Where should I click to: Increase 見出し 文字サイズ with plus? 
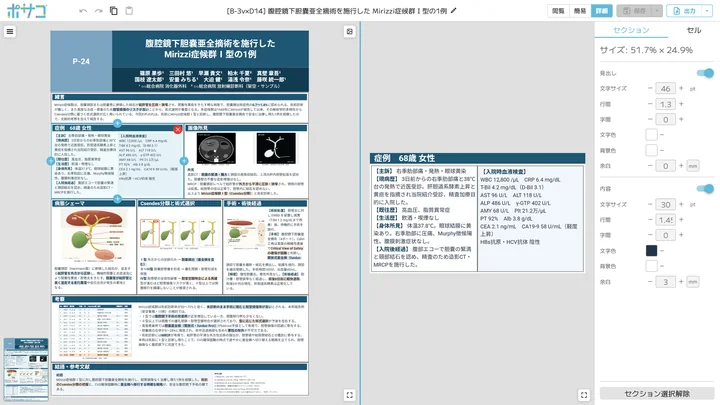[x=681, y=88]
